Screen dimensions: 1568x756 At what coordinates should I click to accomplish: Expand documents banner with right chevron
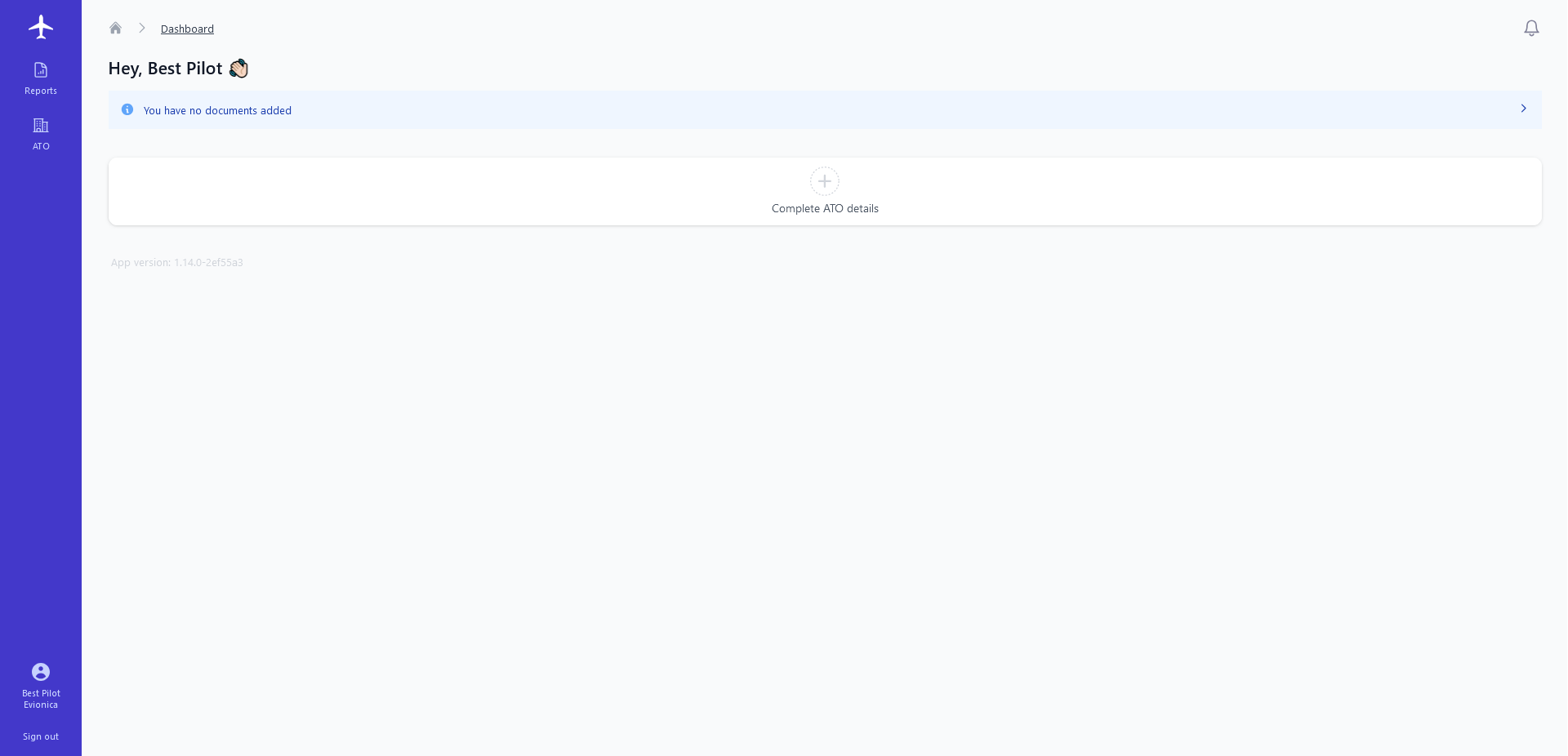pos(1523,109)
